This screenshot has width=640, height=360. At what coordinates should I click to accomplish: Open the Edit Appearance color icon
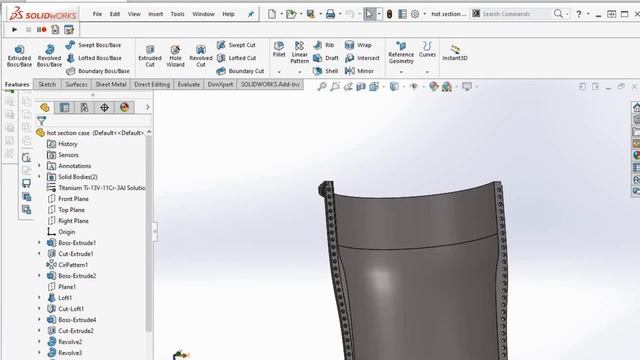point(433,86)
